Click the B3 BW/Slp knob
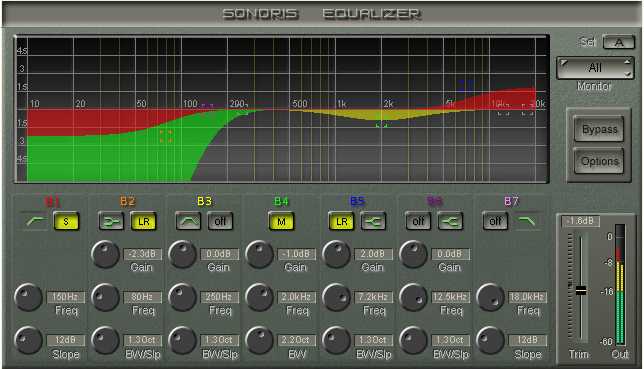Screen dimensions: 644x369 (182, 340)
